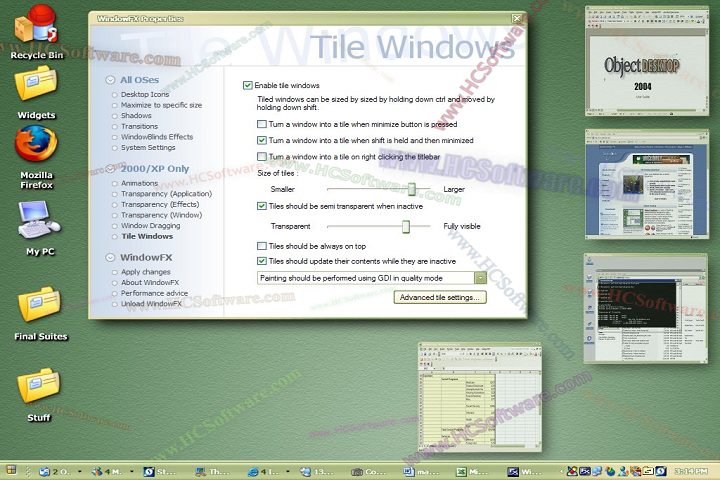Select Transparency (Window) in sidebar
Image resolution: width=720 pixels, height=480 pixels.
point(161,215)
